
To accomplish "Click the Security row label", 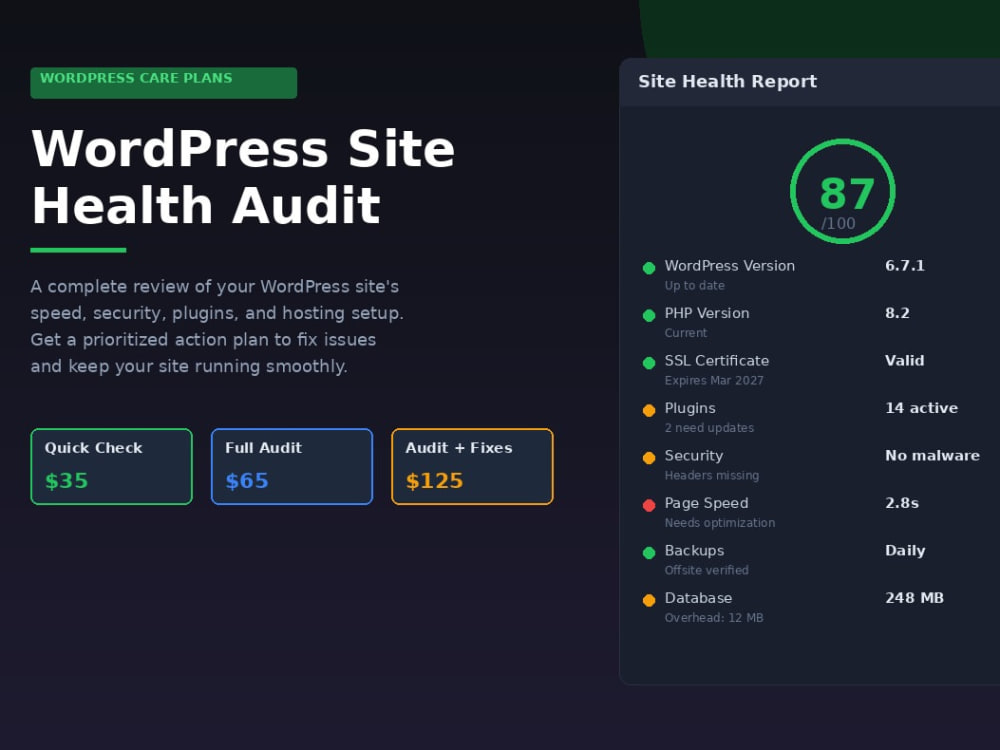I will [x=694, y=456].
